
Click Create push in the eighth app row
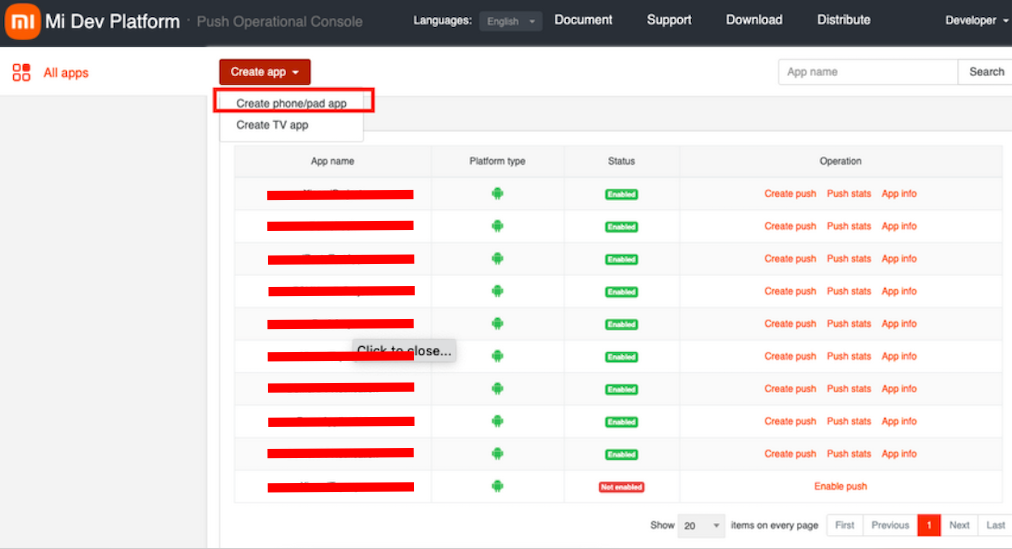coord(790,421)
